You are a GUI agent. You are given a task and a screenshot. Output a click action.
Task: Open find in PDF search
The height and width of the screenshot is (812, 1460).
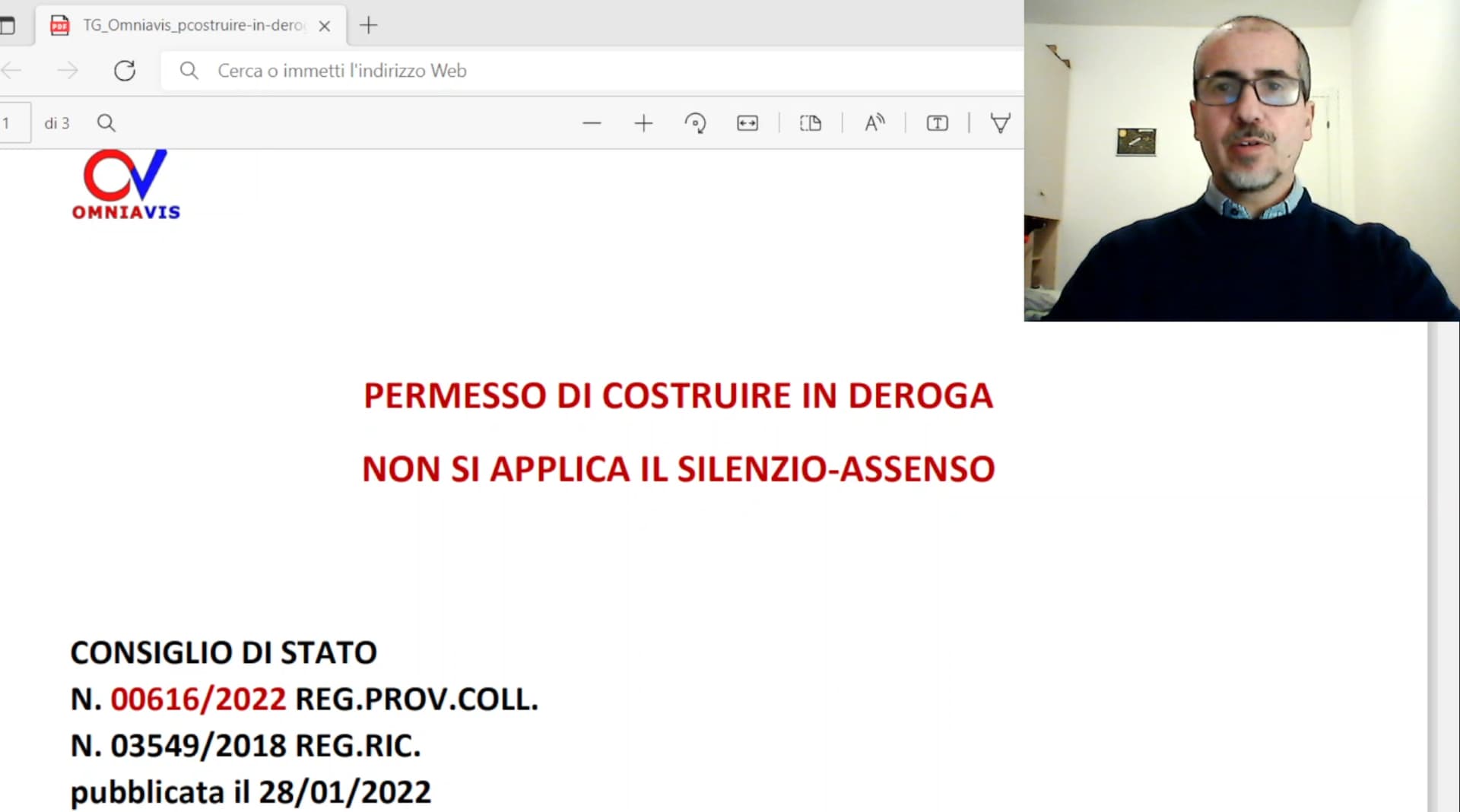pos(106,123)
